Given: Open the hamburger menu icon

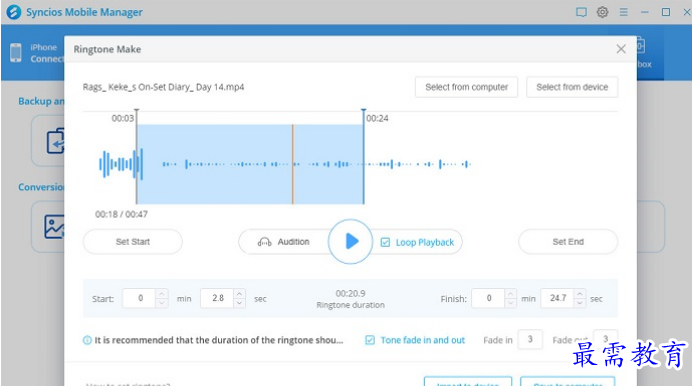Looking at the screenshot, I should pyautogui.click(x=624, y=12).
